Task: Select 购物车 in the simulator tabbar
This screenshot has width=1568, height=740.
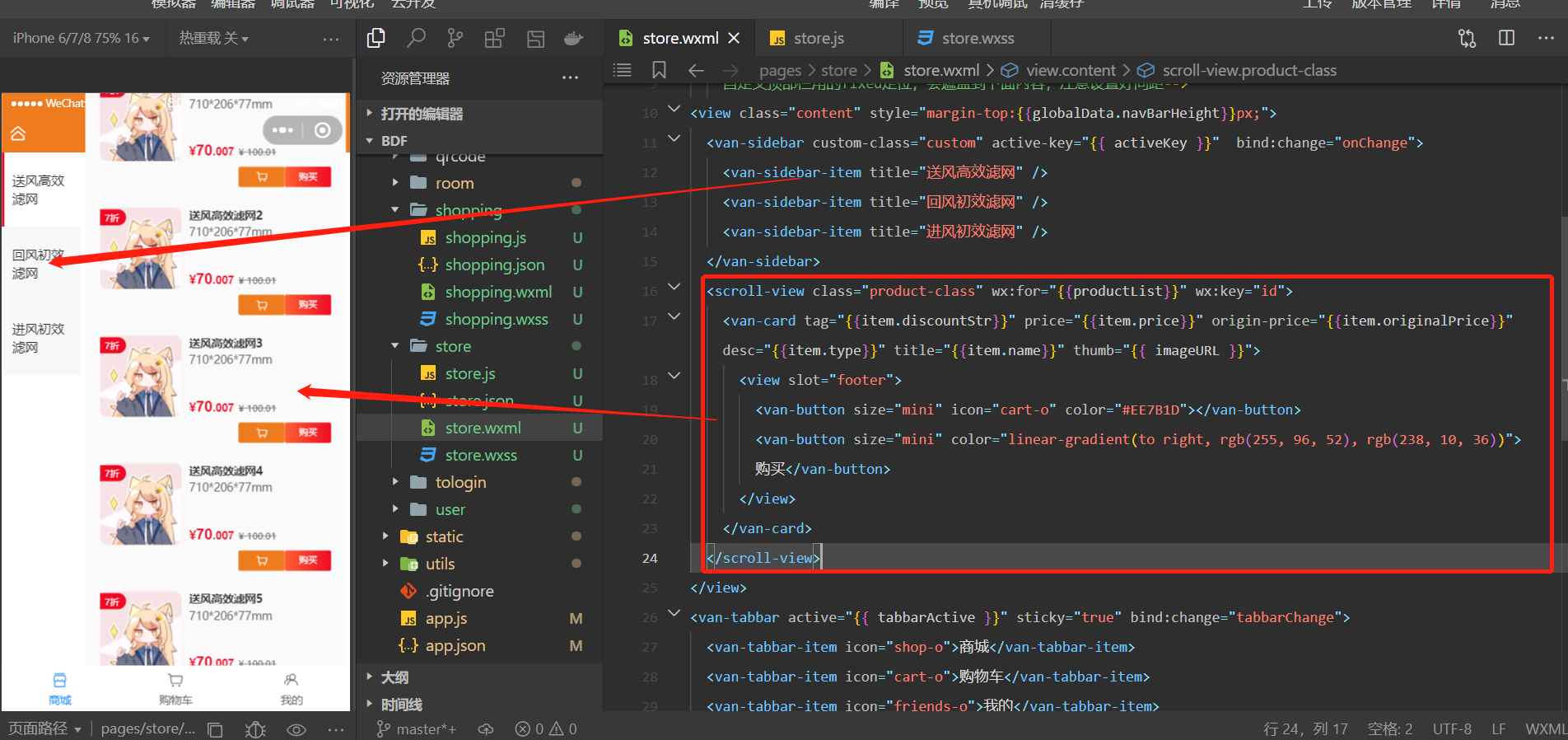Action: [x=175, y=689]
